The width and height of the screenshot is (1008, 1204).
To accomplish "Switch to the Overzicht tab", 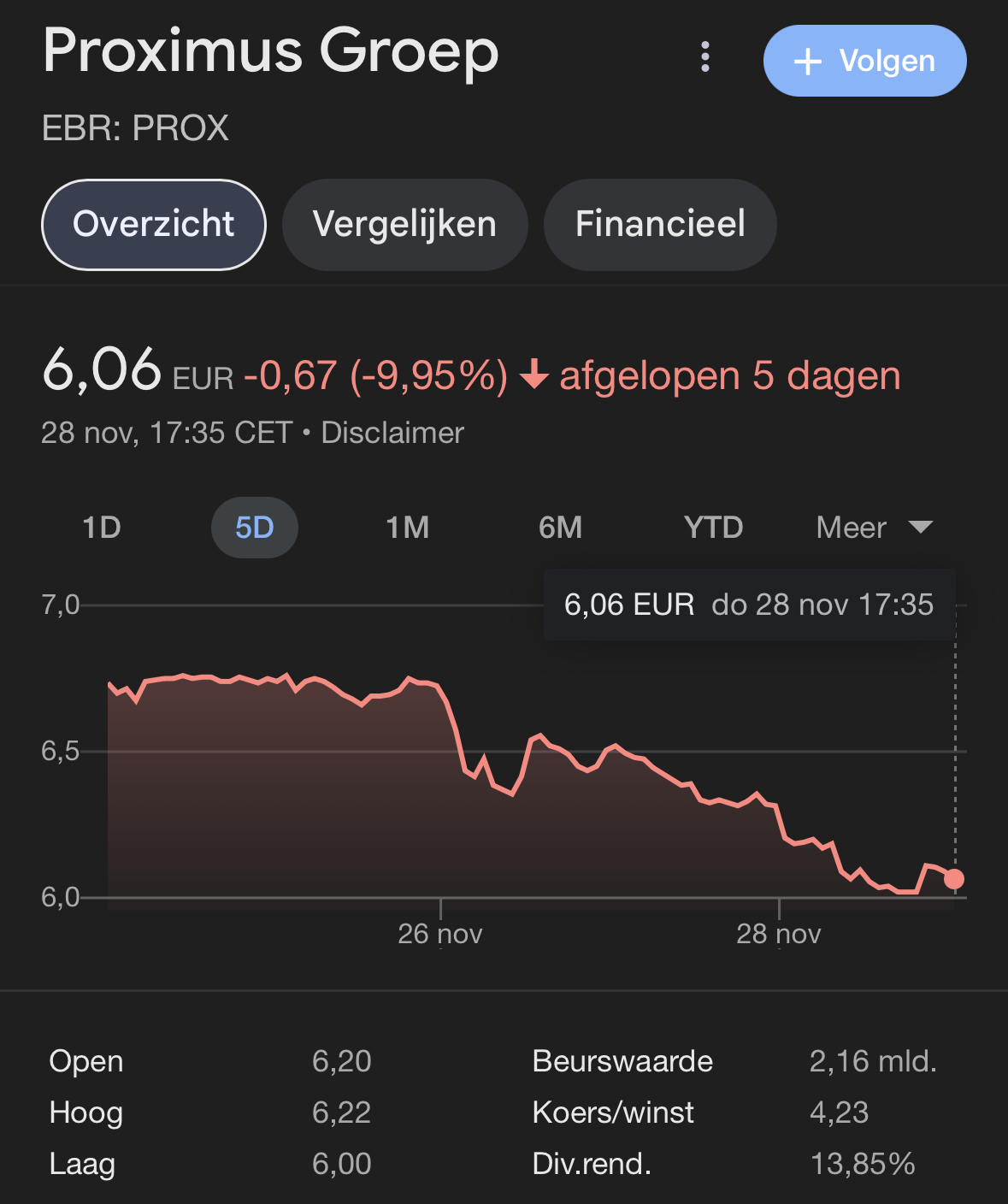I will coord(154,224).
